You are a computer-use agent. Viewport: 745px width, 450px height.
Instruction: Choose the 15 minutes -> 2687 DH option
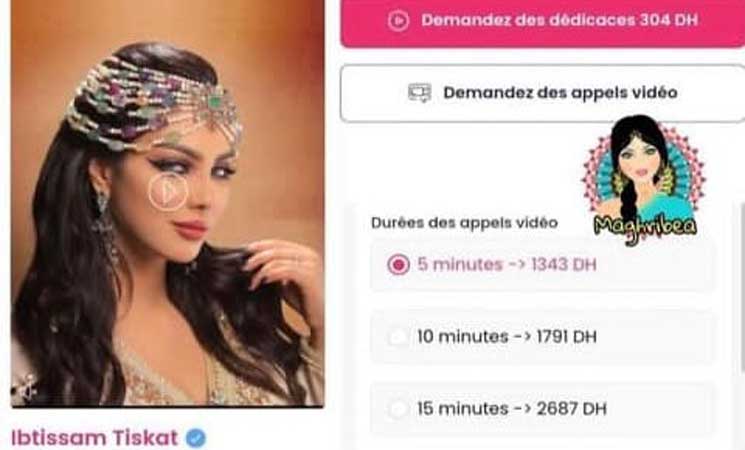pyautogui.click(x=543, y=409)
